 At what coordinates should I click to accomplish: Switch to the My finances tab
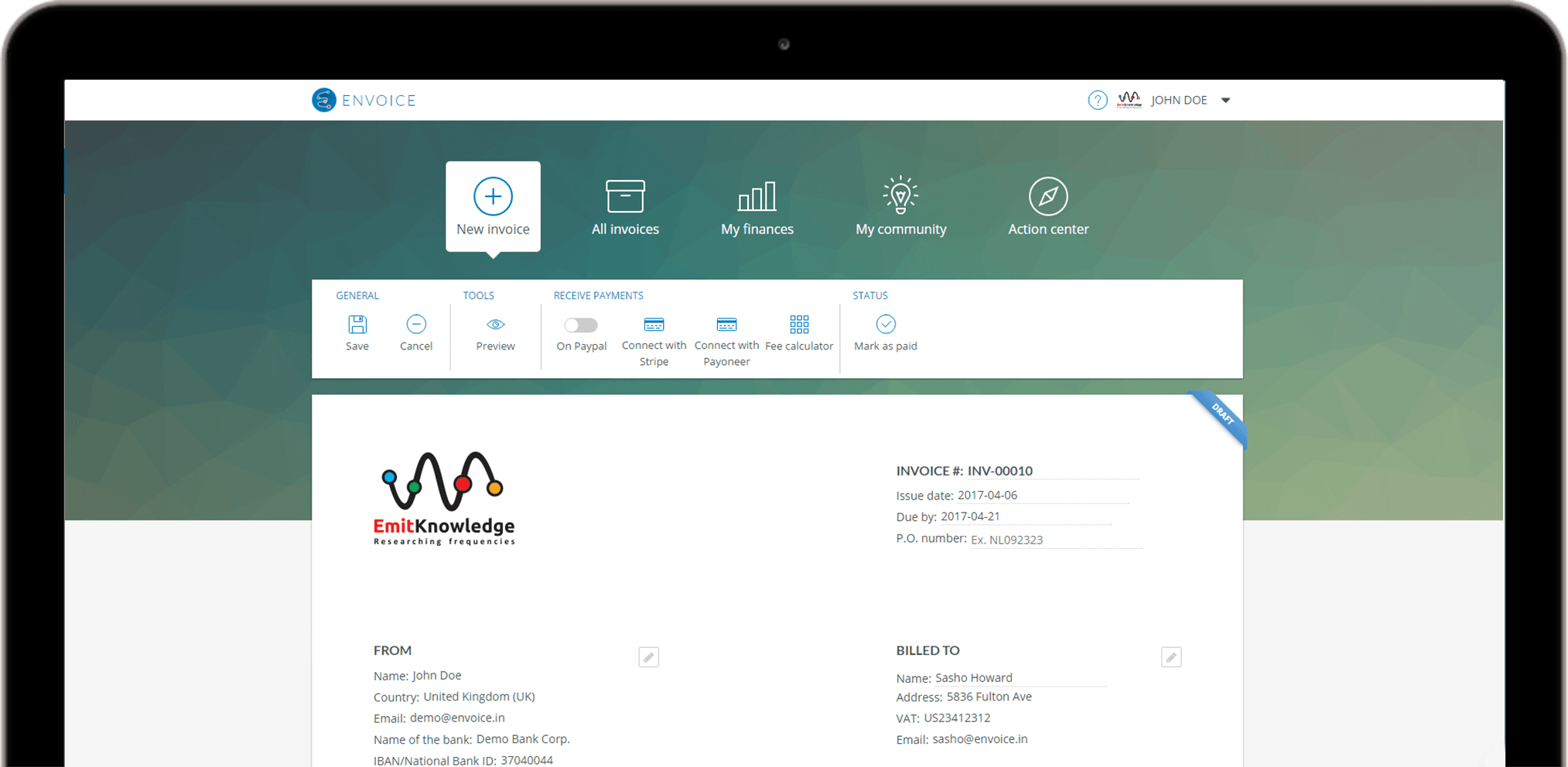(x=757, y=206)
